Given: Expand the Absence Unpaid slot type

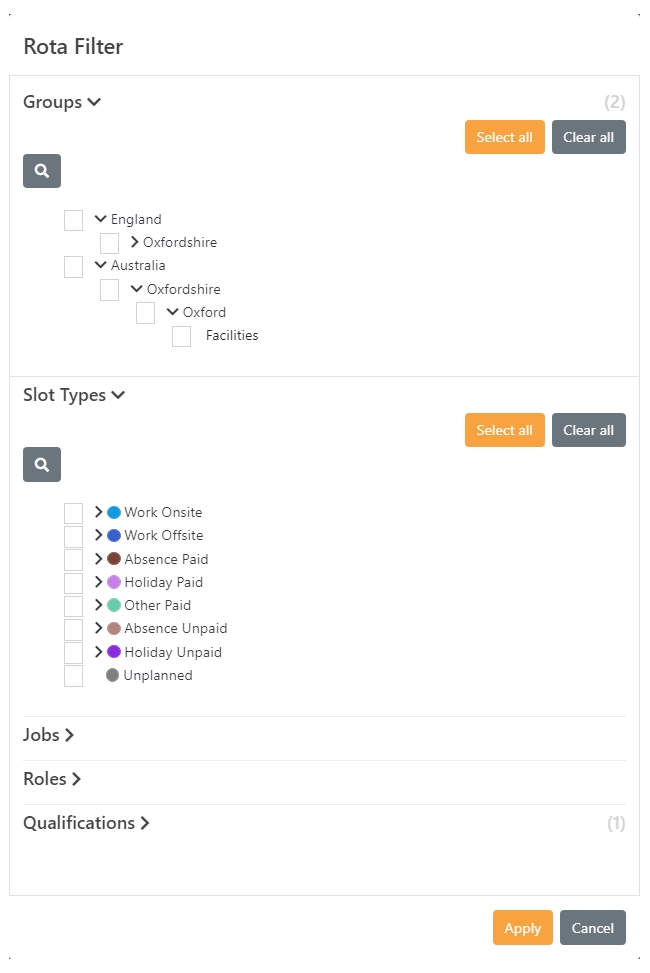Looking at the screenshot, I should 98,628.
